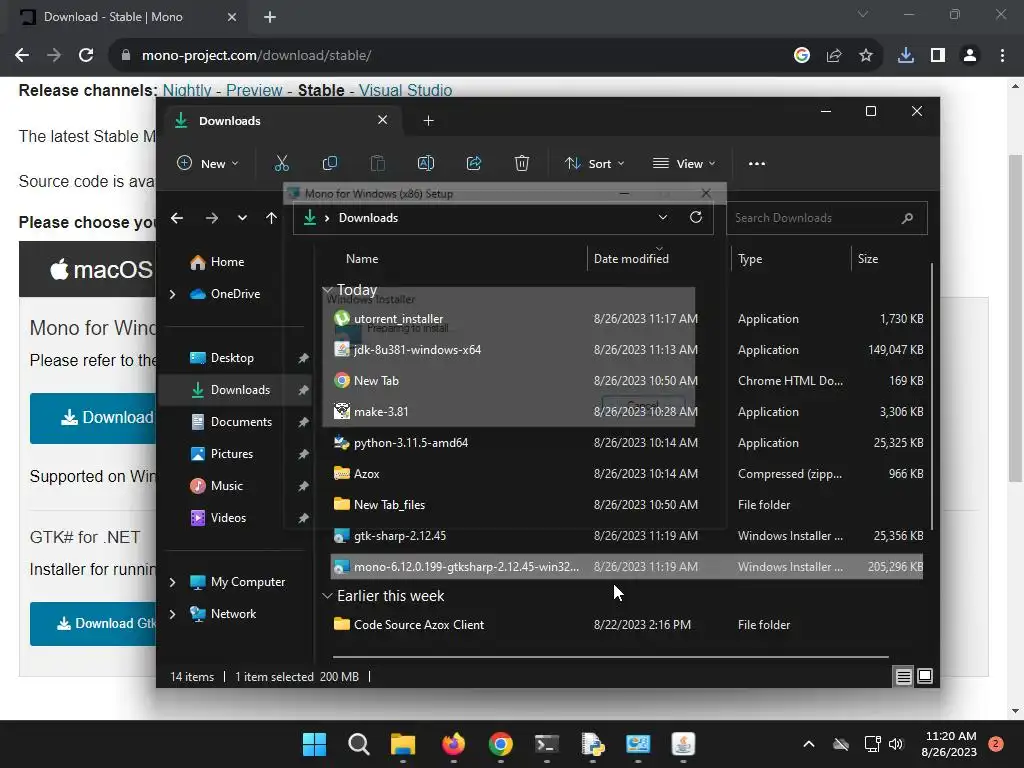Click the webpage vertical scrollbar
The height and width of the screenshot is (768, 1024).
(x=1015, y=318)
